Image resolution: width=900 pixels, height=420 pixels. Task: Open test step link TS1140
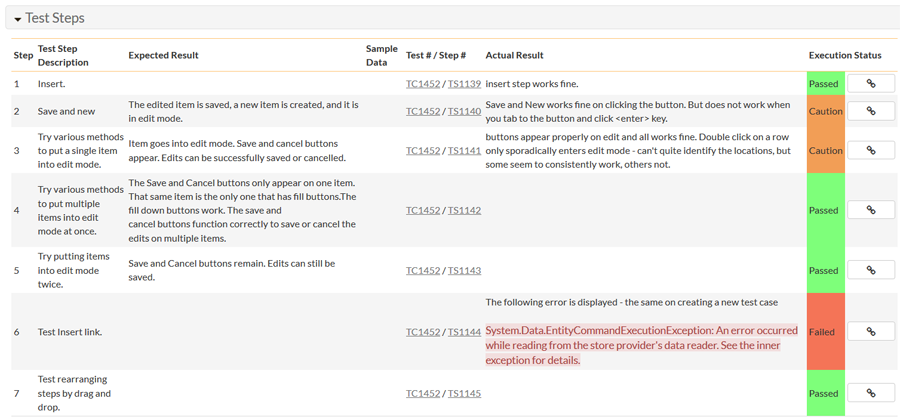tap(464, 111)
